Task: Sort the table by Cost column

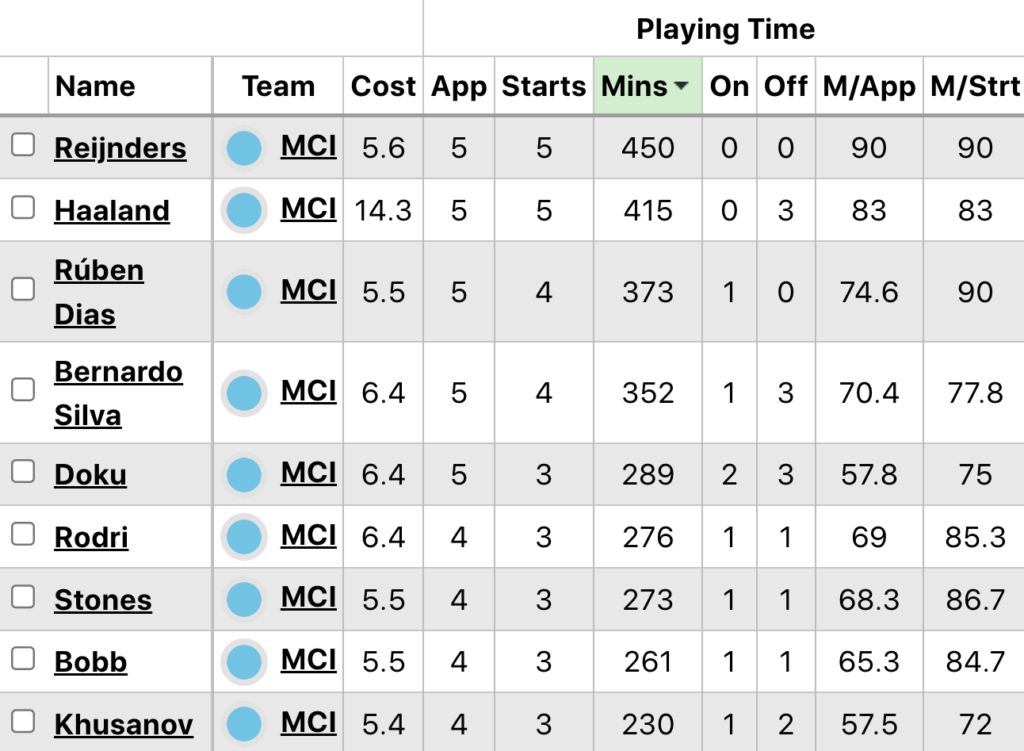Action: (x=383, y=87)
